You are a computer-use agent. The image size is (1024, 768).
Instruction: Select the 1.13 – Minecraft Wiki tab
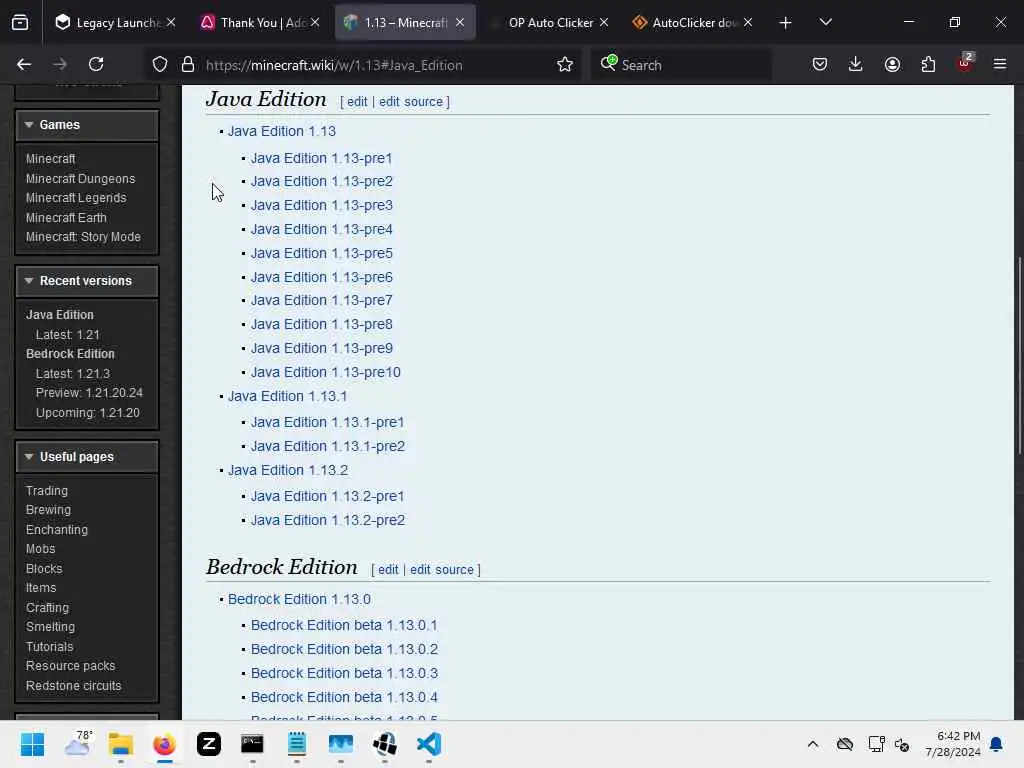coord(405,22)
